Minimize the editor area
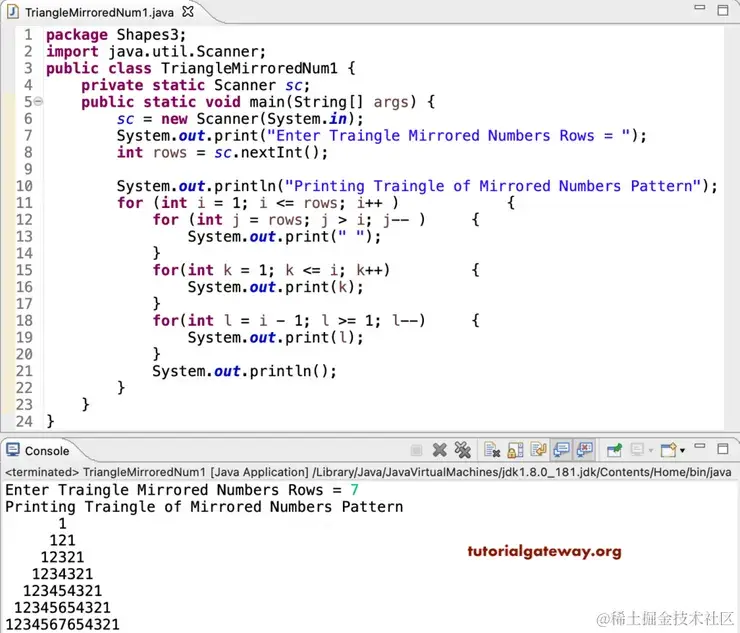The width and height of the screenshot is (740, 633). (x=700, y=8)
